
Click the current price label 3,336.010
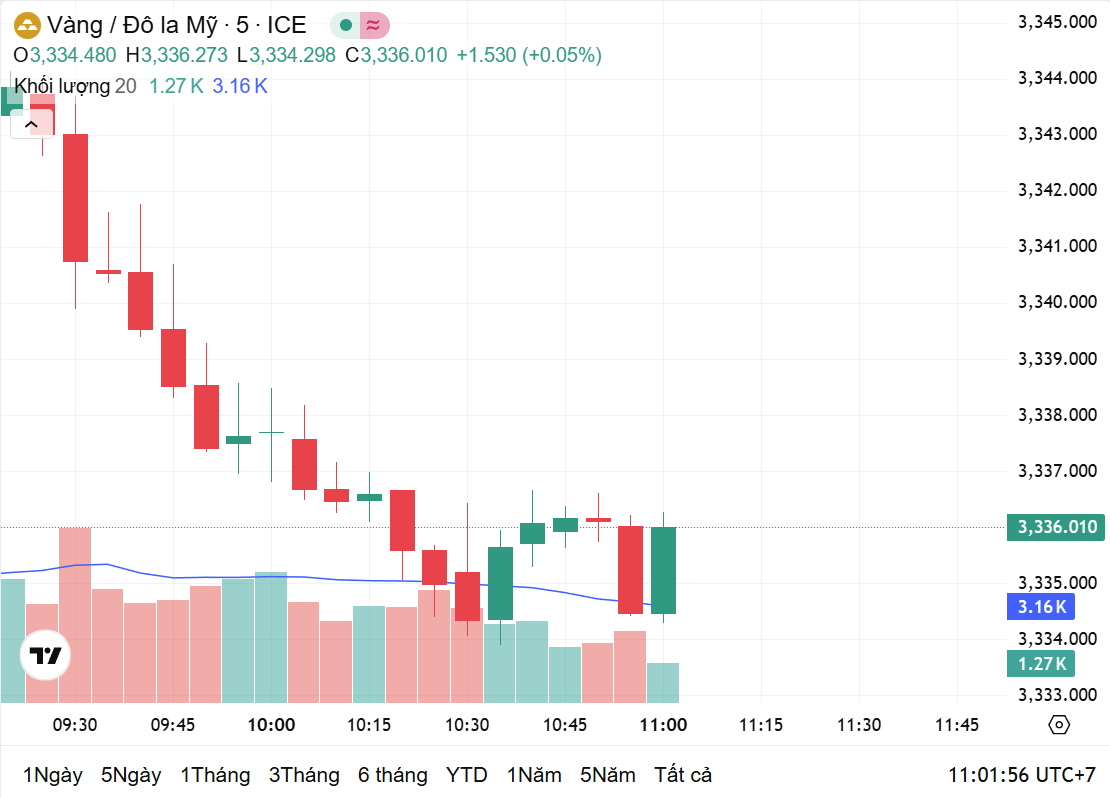pos(1056,527)
